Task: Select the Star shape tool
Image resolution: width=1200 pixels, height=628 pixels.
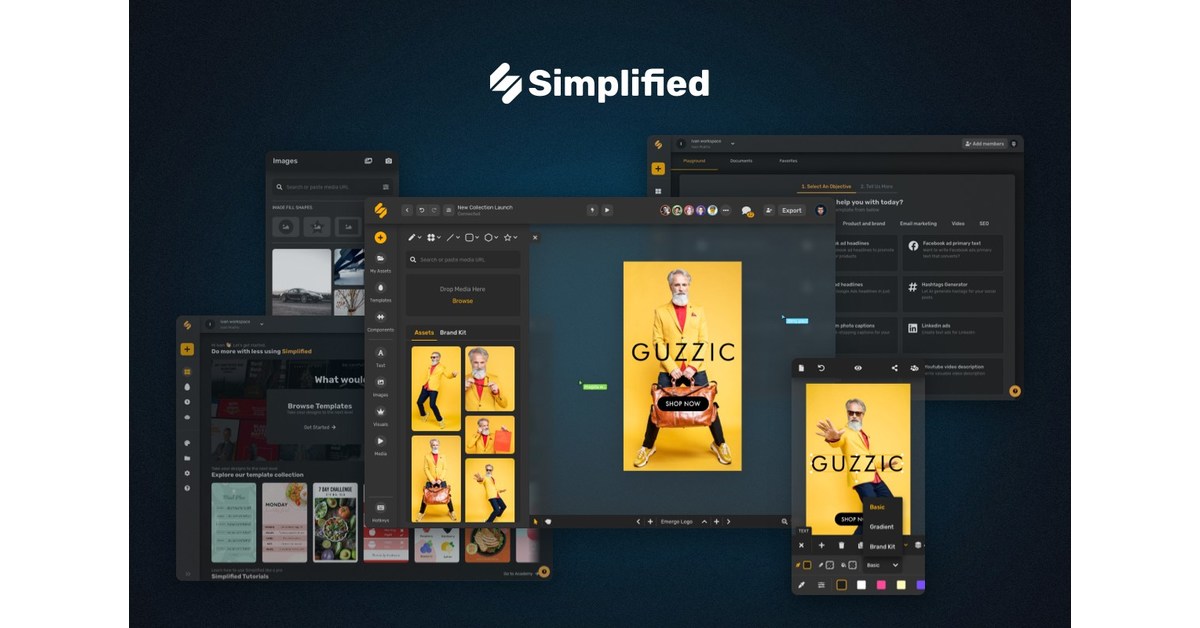Action: pos(507,238)
